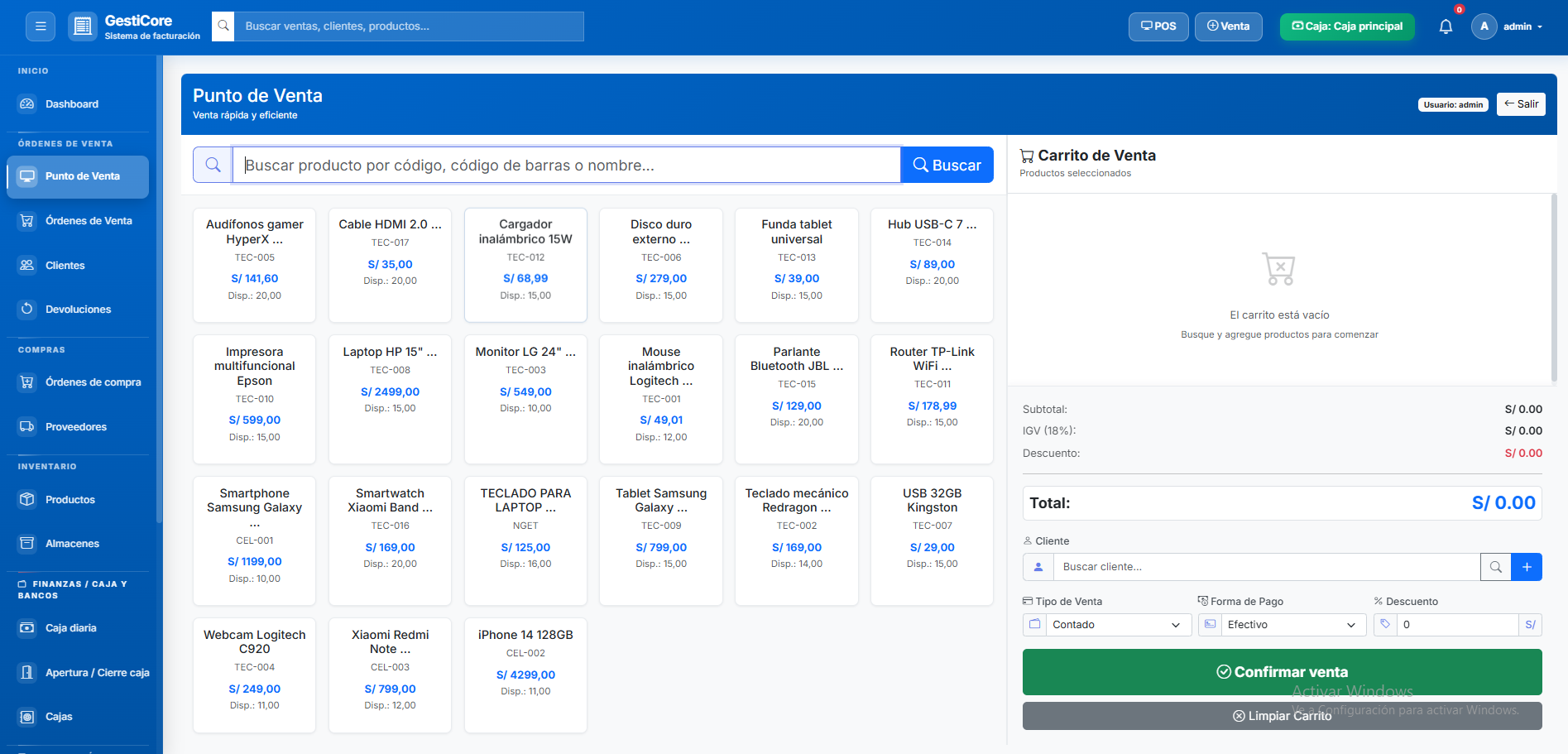Focus the top global search field
The height and width of the screenshot is (754, 1568).
410,26
